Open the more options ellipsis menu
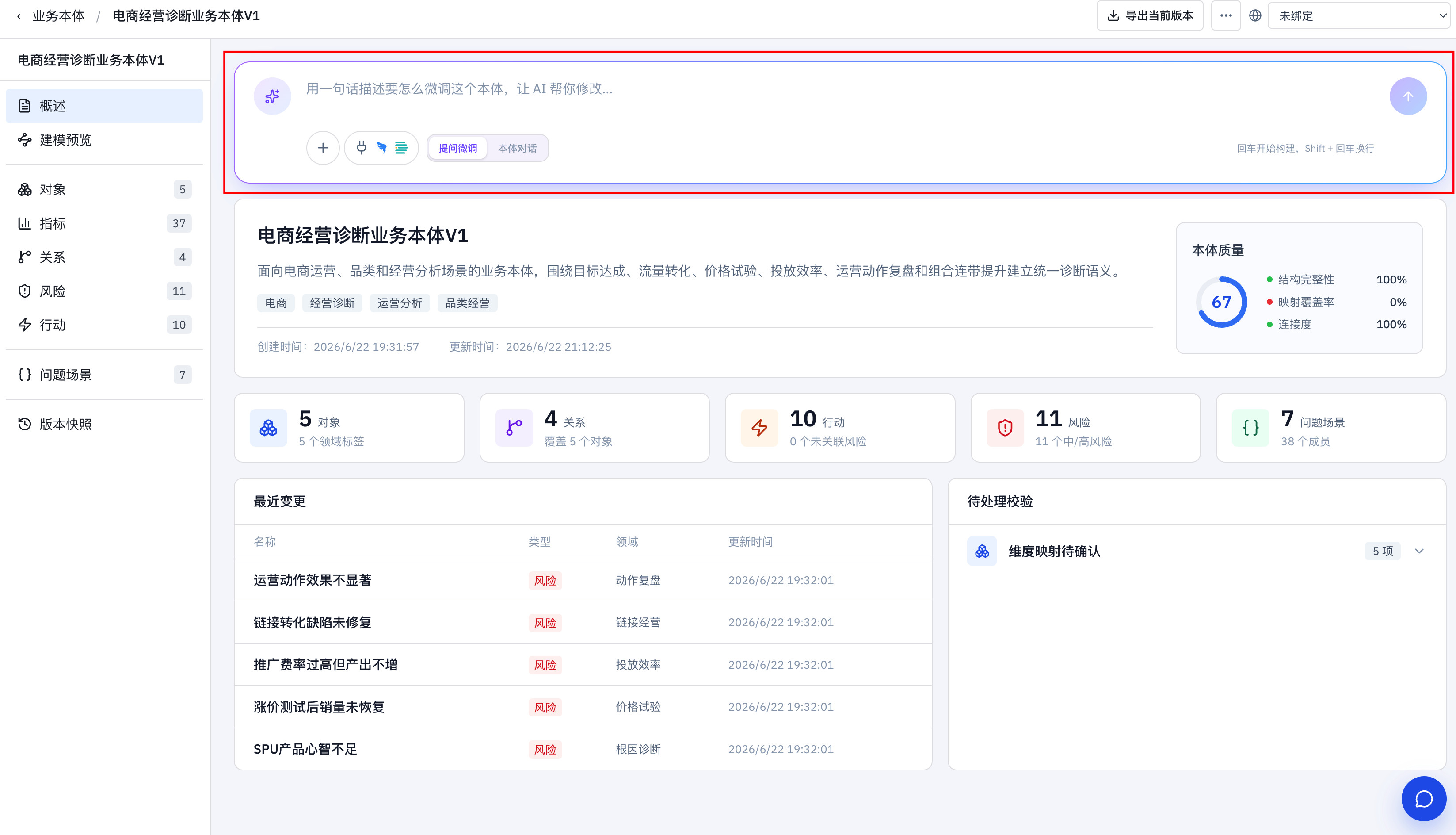 tap(1226, 15)
